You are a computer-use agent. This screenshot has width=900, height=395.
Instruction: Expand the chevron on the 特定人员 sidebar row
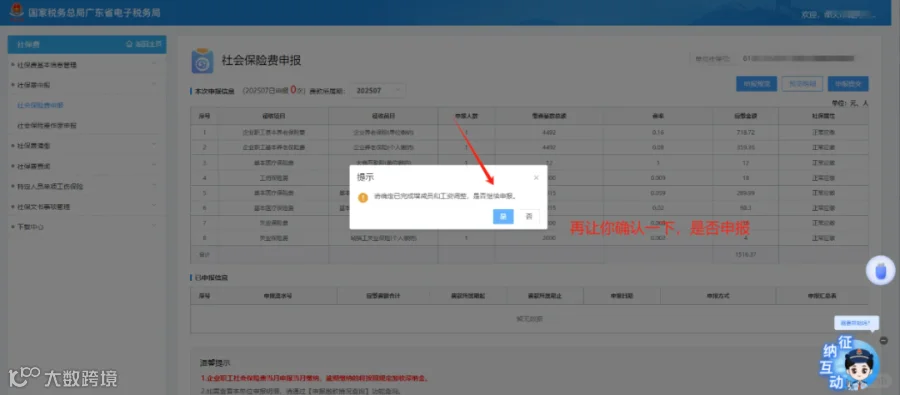click(x=154, y=186)
